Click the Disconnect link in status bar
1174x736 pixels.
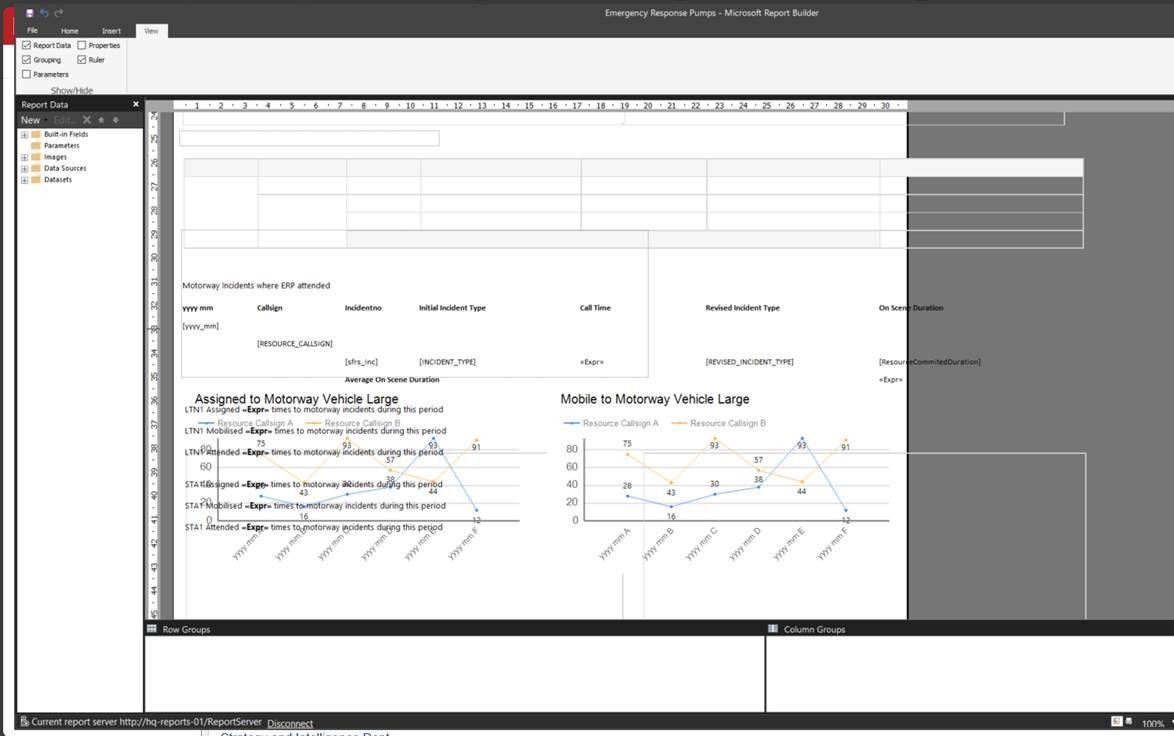tap(290, 723)
